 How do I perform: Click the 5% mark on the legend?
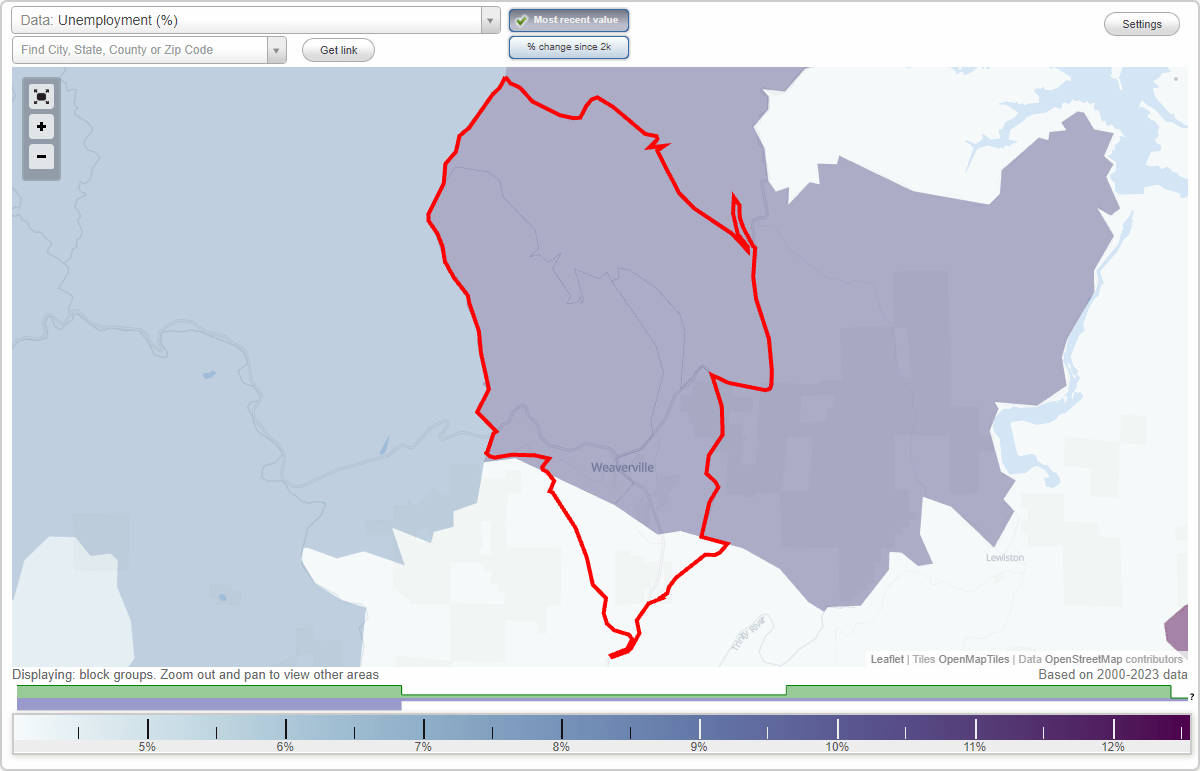(x=147, y=747)
